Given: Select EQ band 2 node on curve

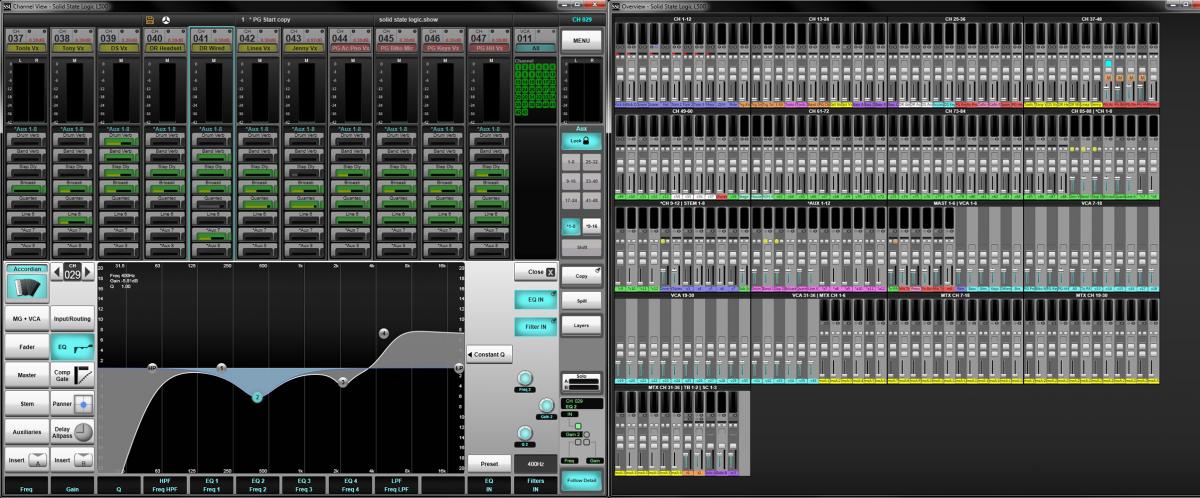Looking at the screenshot, I should coord(257,397).
